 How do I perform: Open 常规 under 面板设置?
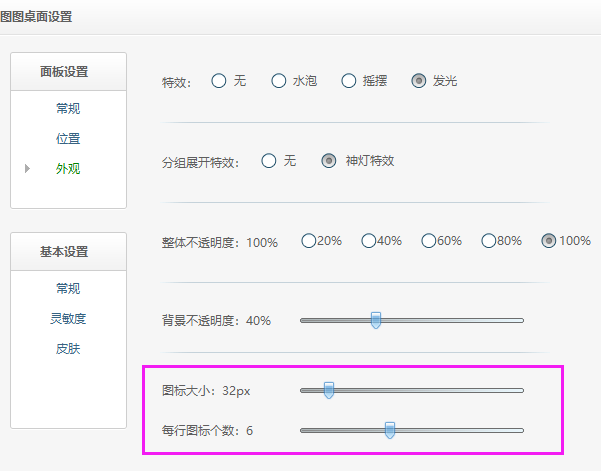[x=68, y=108]
